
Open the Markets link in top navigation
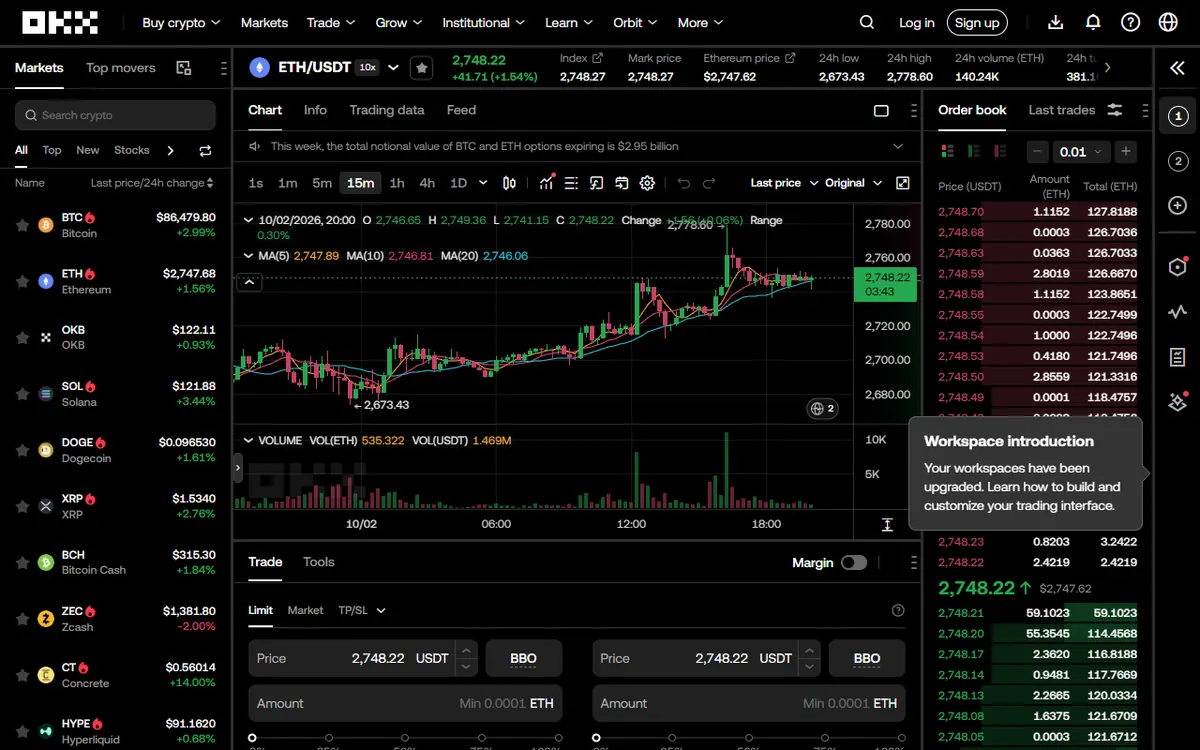tap(264, 22)
